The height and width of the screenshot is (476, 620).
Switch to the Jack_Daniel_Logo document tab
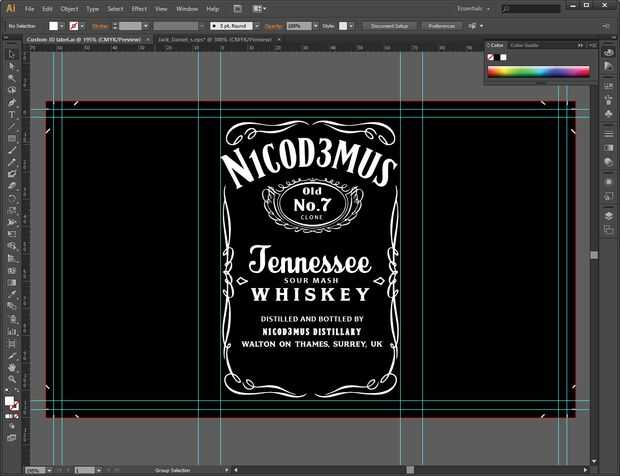pyautogui.click(x=215, y=40)
